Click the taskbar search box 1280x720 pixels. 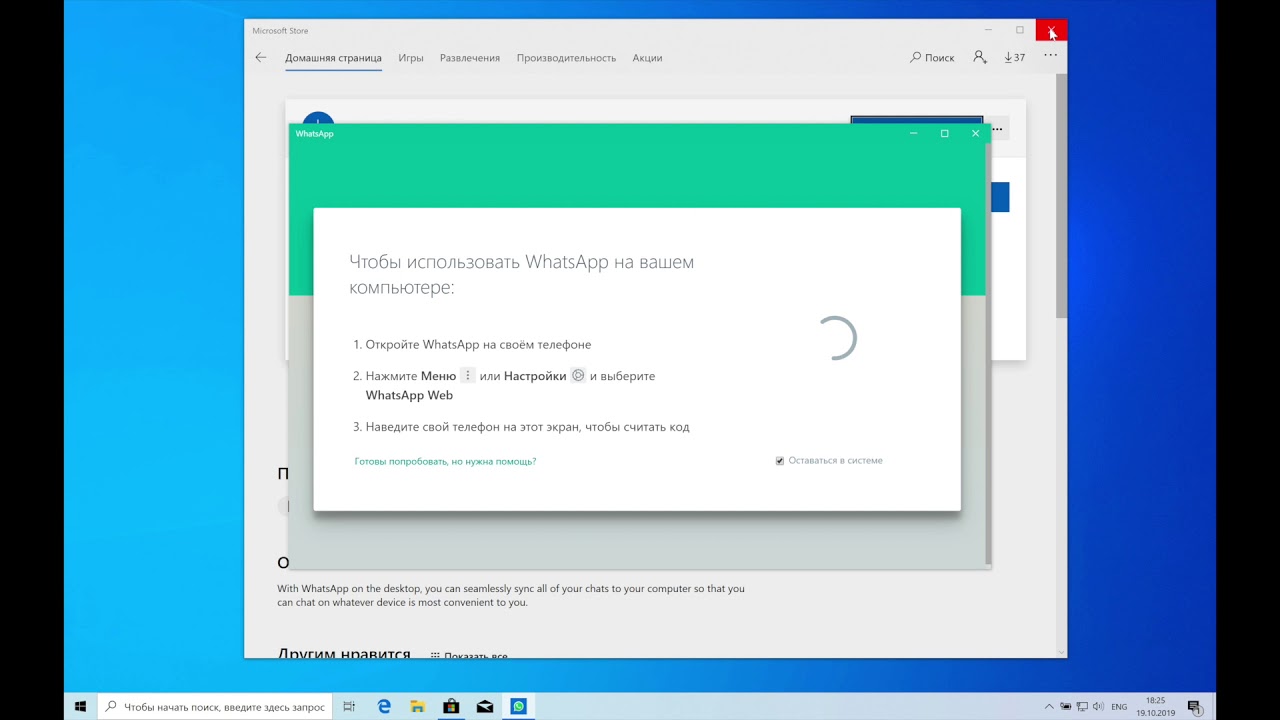(215, 706)
